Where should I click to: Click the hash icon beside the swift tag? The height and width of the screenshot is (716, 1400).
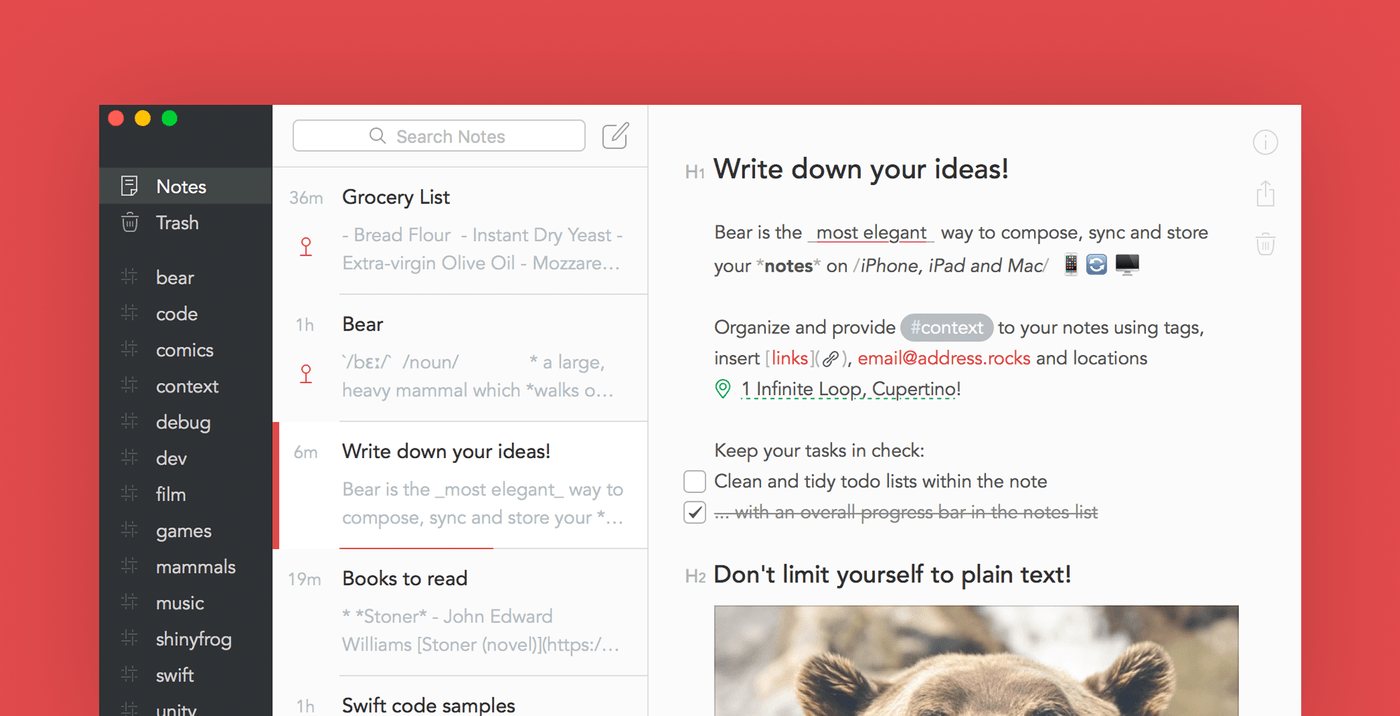[129, 674]
